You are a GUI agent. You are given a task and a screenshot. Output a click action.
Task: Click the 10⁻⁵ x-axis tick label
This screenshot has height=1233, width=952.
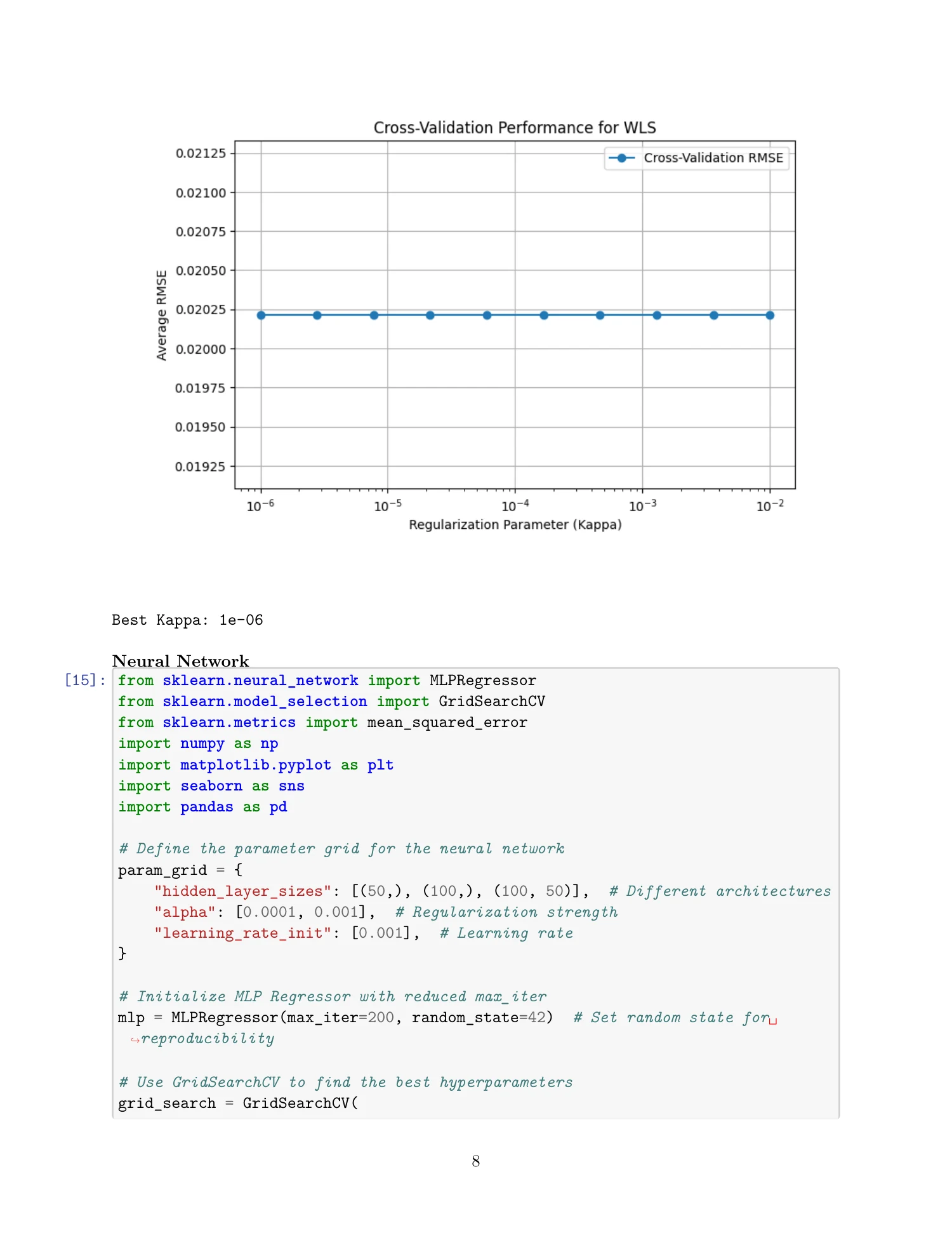388,505
